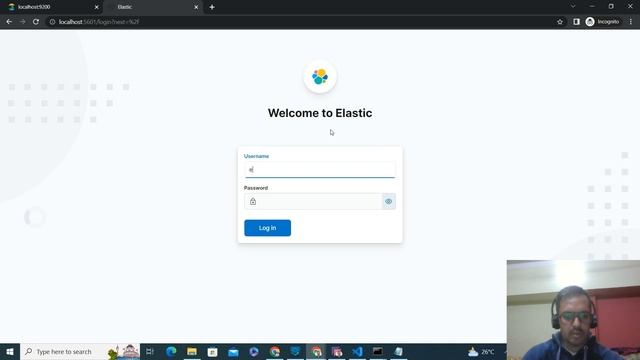640x360 pixels.
Task: Reload the current page
Action: click(36, 22)
